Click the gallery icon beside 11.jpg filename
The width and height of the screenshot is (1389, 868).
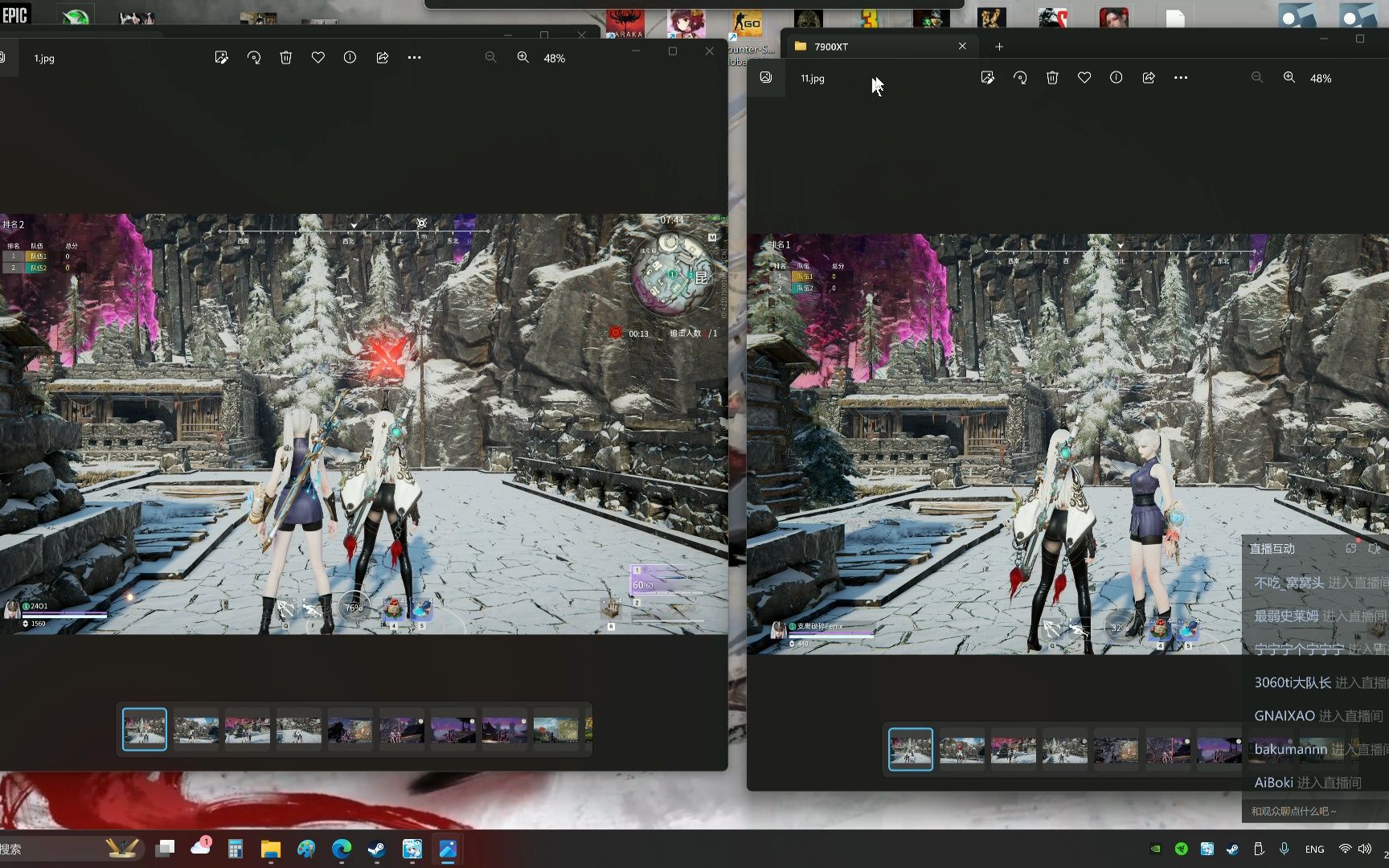(766, 78)
